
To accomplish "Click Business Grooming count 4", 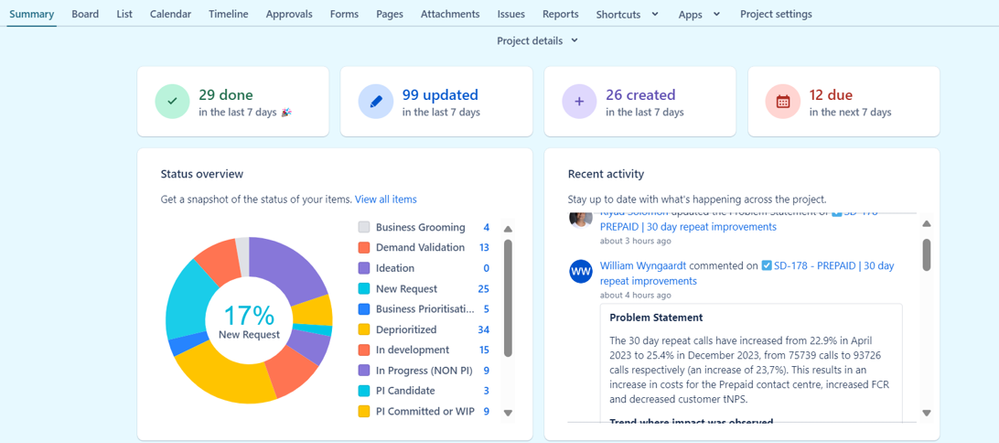I will coord(486,228).
